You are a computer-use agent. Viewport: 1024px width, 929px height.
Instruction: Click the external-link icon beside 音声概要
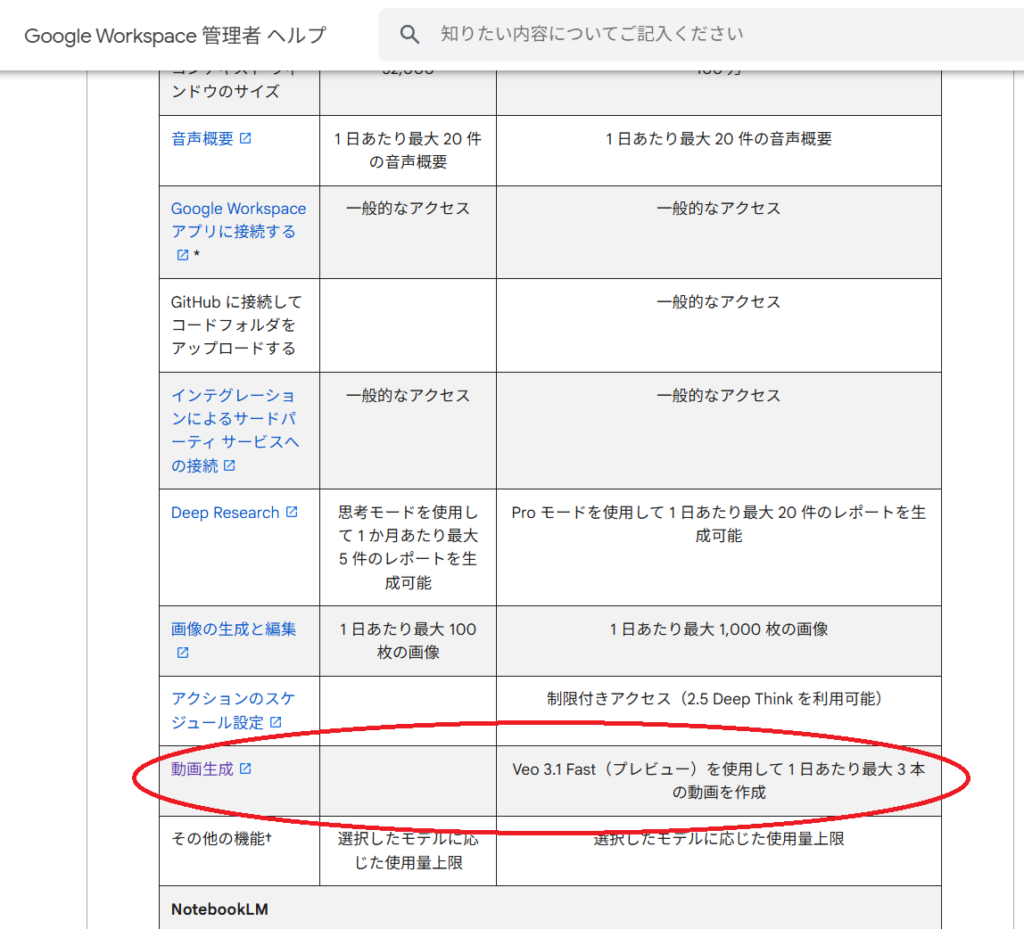[x=246, y=139]
